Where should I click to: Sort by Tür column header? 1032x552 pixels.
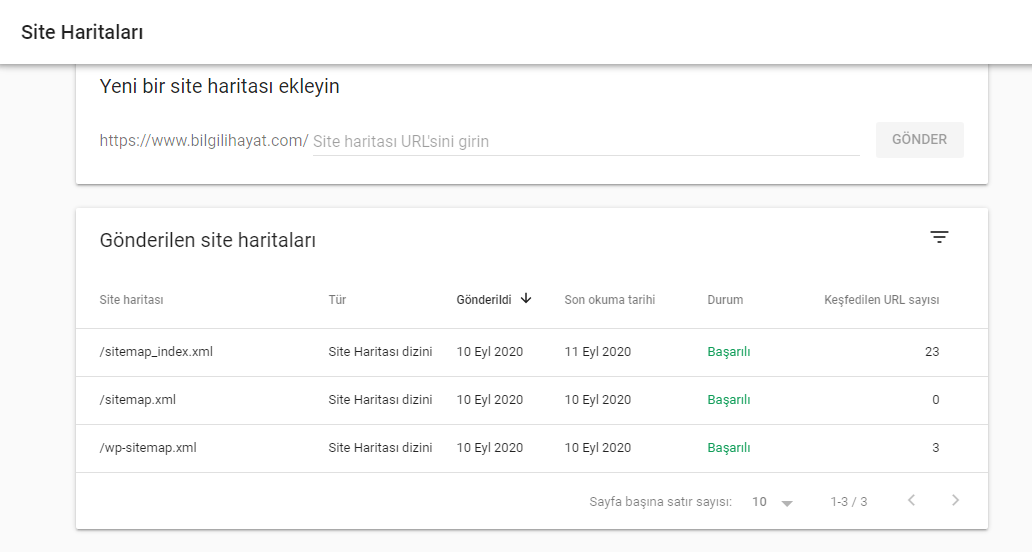click(337, 300)
